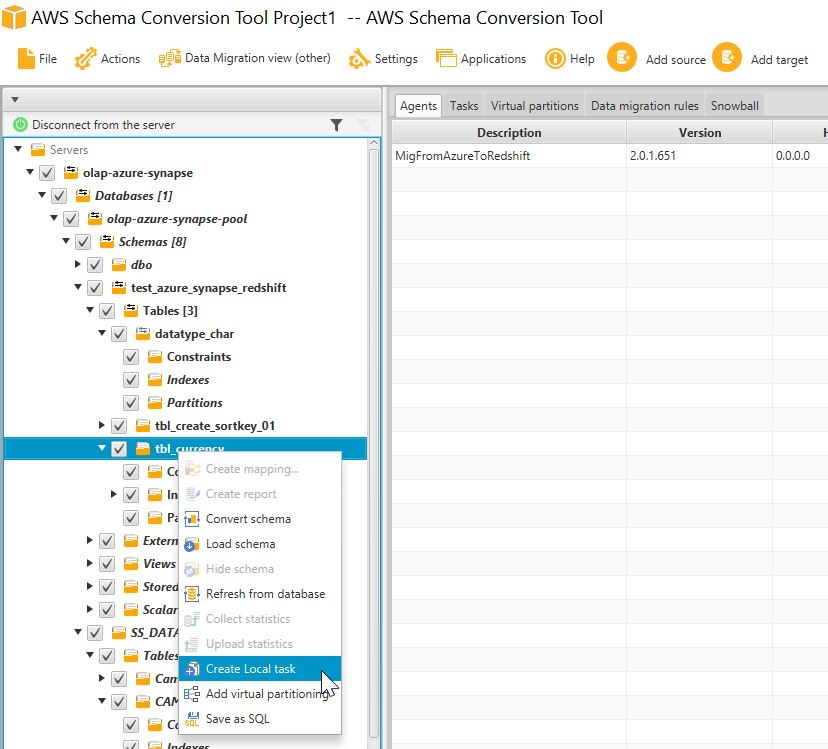The height and width of the screenshot is (749, 828).
Task: Select the MigFromAzureToRedshift agent row
Action: [462, 157]
